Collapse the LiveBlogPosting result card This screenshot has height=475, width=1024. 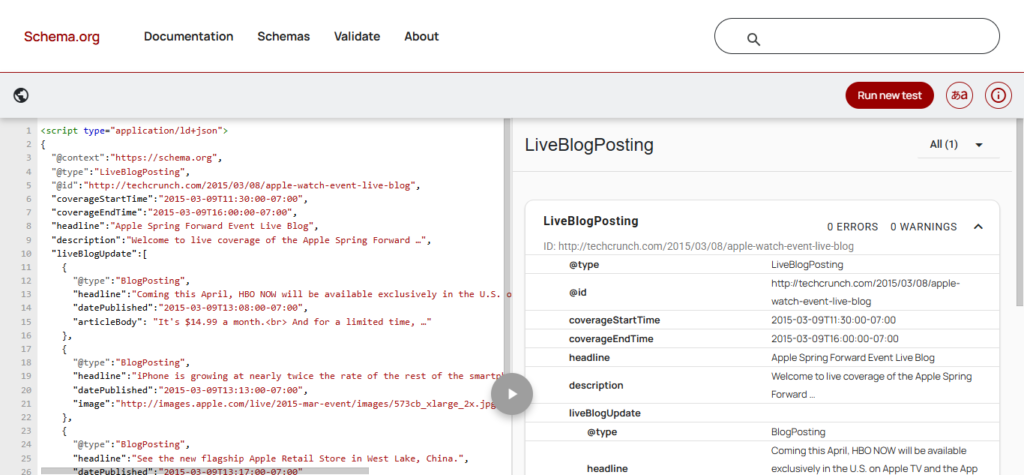[x=978, y=227]
